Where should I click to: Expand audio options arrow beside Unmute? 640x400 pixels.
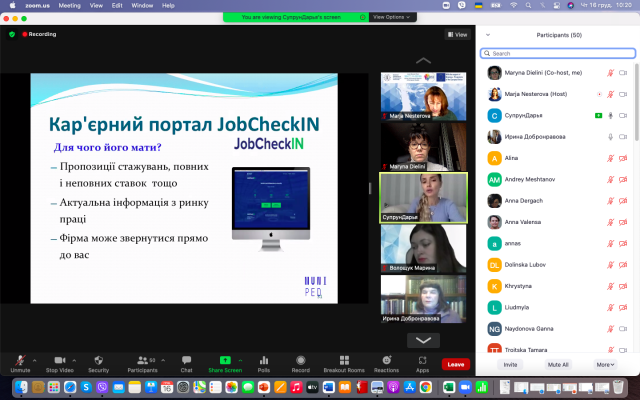point(34,360)
